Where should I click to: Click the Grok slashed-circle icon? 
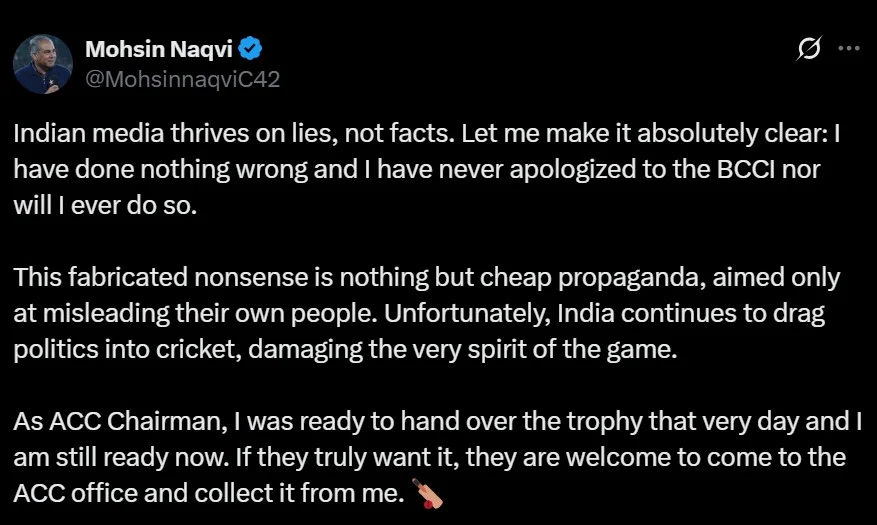point(808,49)
